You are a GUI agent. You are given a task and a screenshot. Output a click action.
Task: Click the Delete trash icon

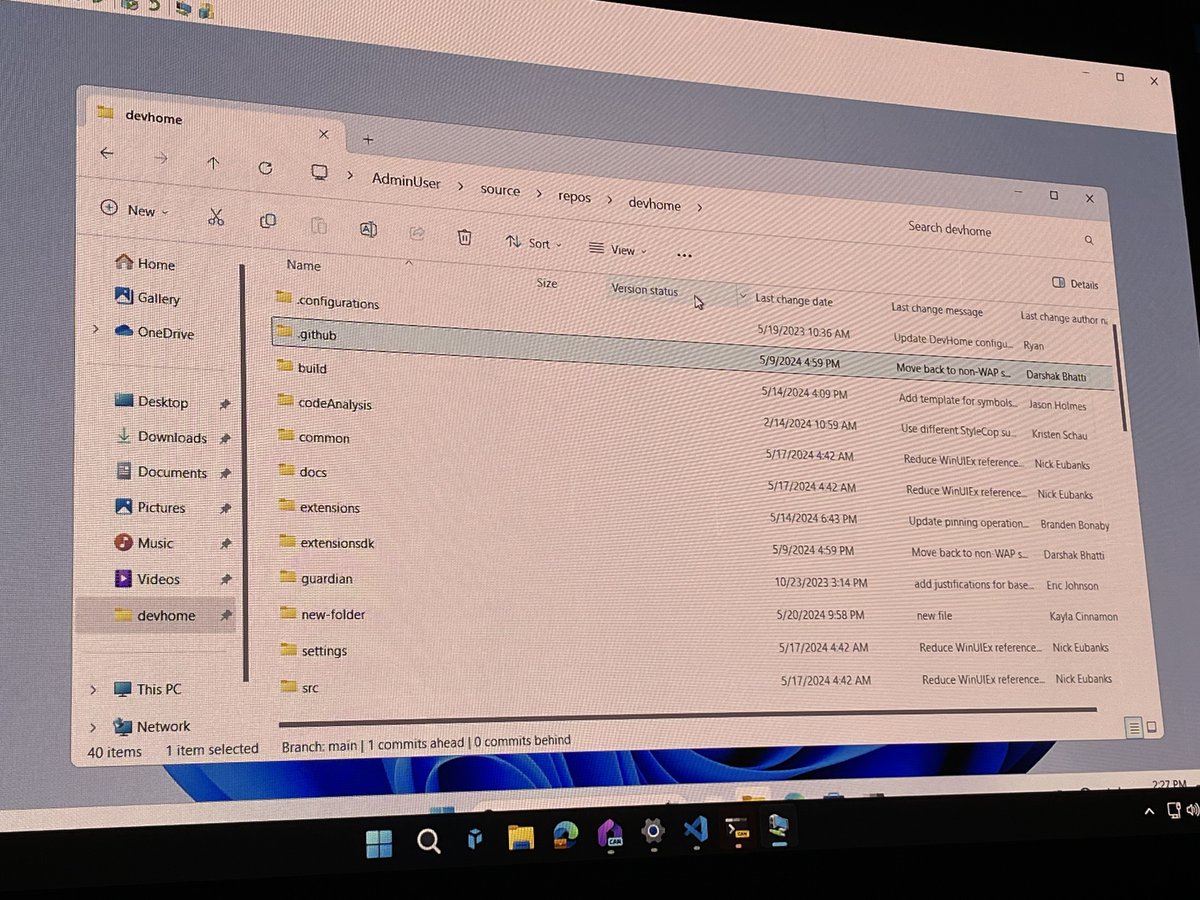(x=464, y=237)
